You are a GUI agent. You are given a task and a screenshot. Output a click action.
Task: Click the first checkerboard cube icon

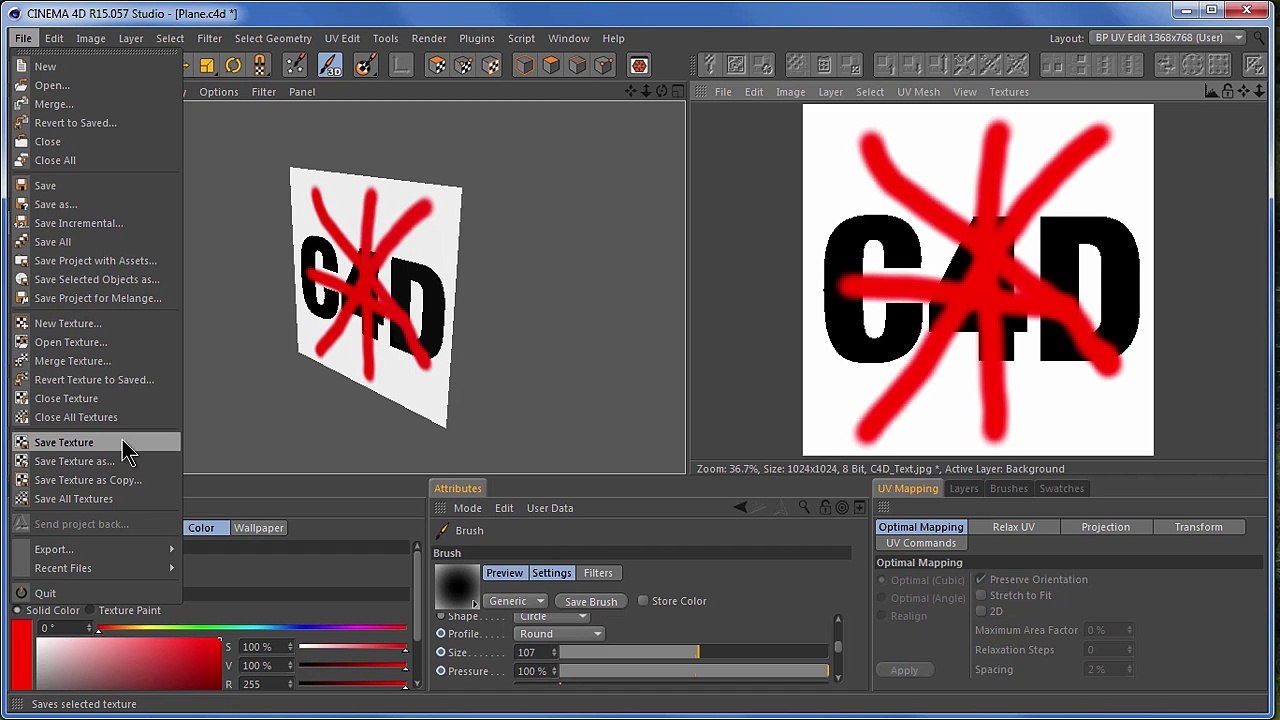point(437,65)
